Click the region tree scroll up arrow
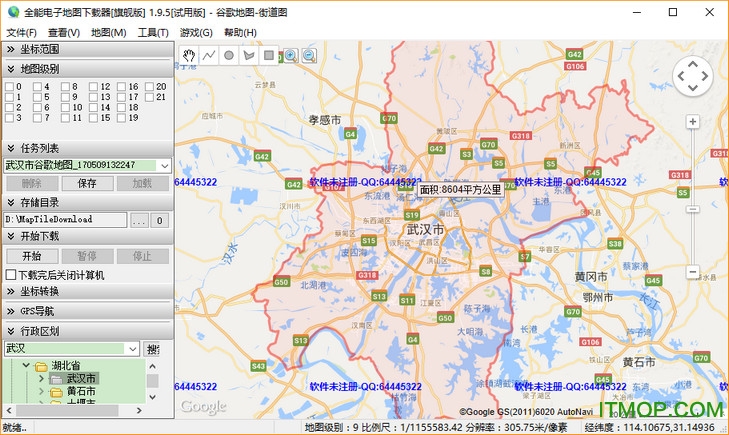The image size is (729, 435). [152, 367]
